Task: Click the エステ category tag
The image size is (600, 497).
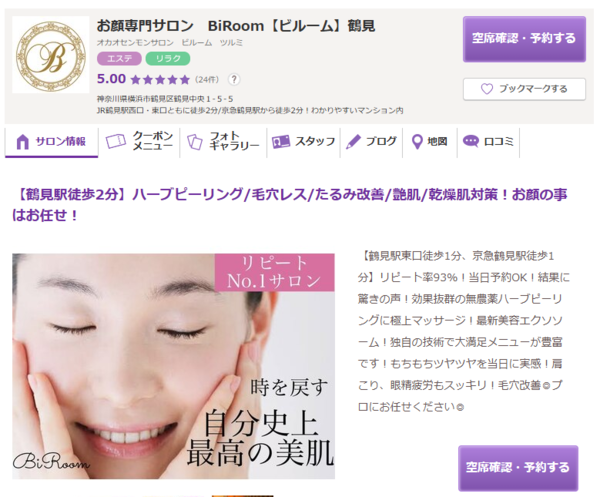Action: click(x=119, y=59)
